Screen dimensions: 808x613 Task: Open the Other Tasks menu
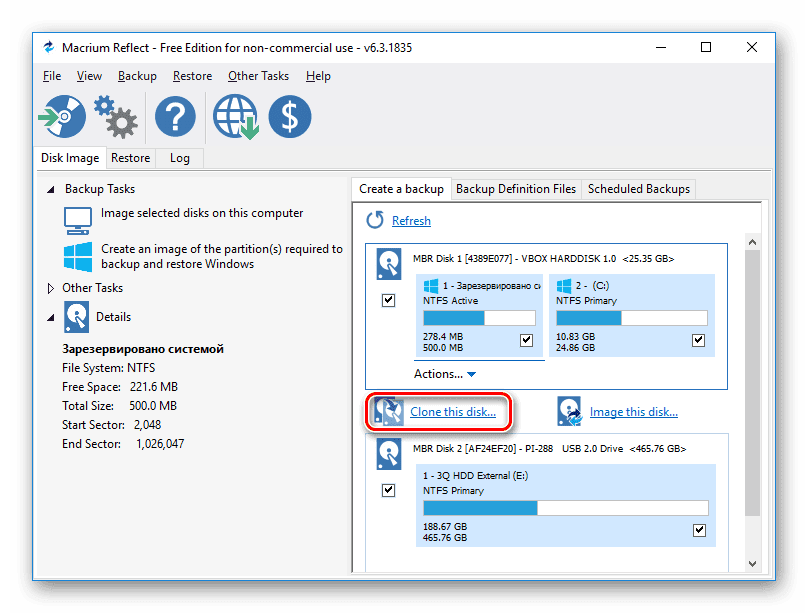point(259,76)
